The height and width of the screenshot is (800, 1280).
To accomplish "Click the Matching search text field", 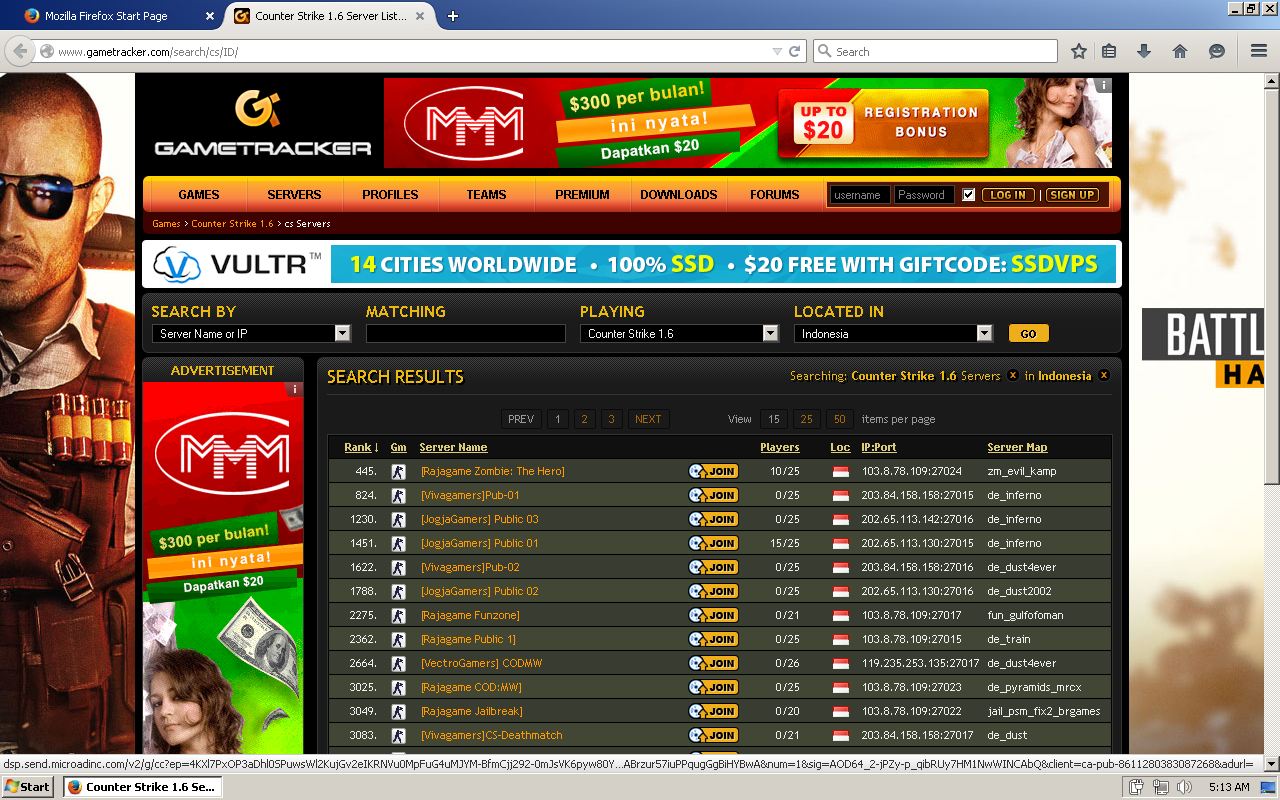I will (466, 333).
